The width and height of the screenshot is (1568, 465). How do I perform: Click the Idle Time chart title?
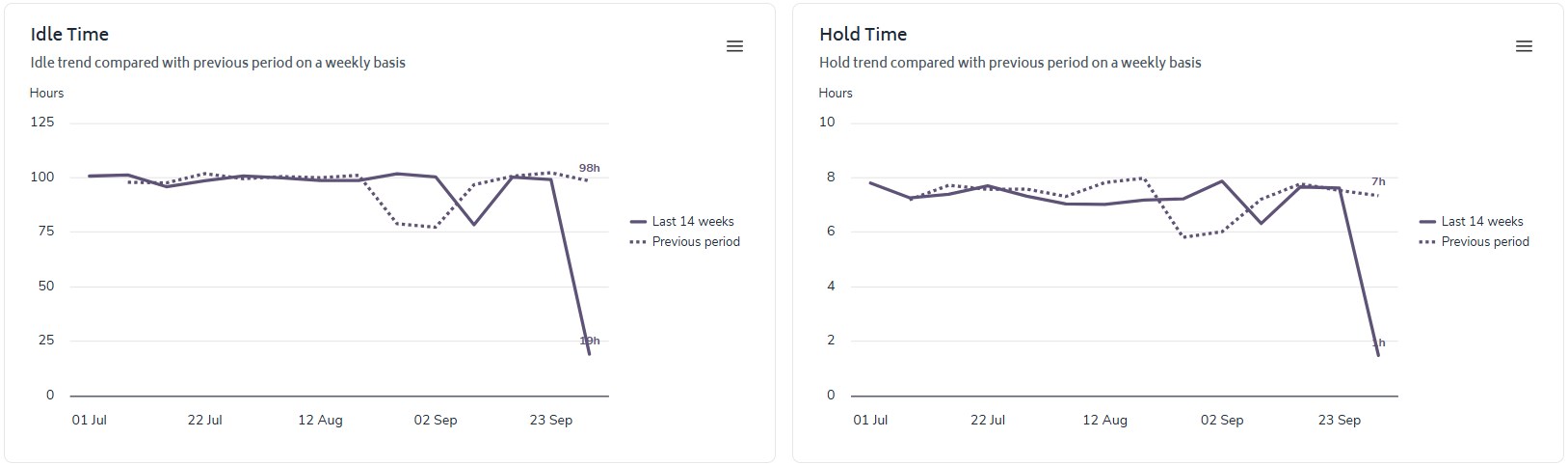pyautogui.click(x=69, y=35)
